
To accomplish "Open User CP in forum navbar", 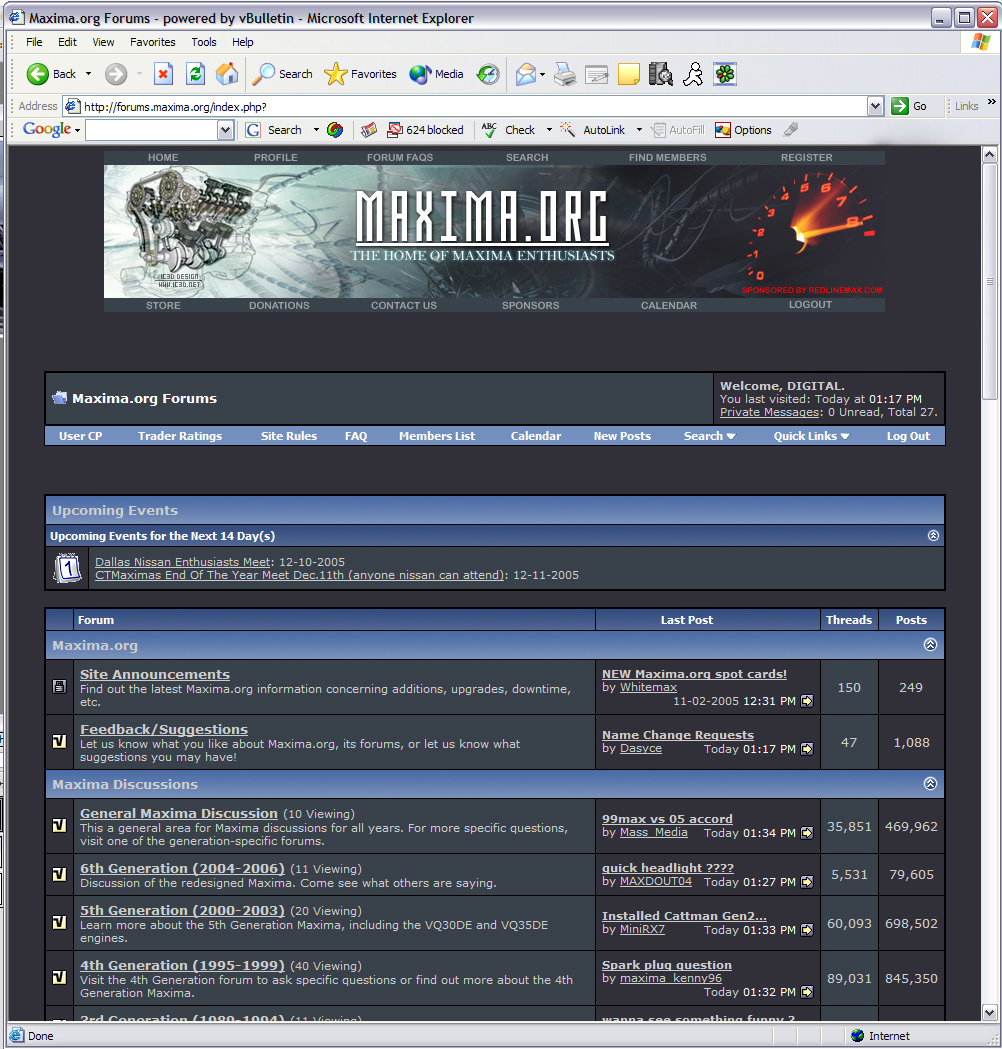I will [x=80, y=436].
